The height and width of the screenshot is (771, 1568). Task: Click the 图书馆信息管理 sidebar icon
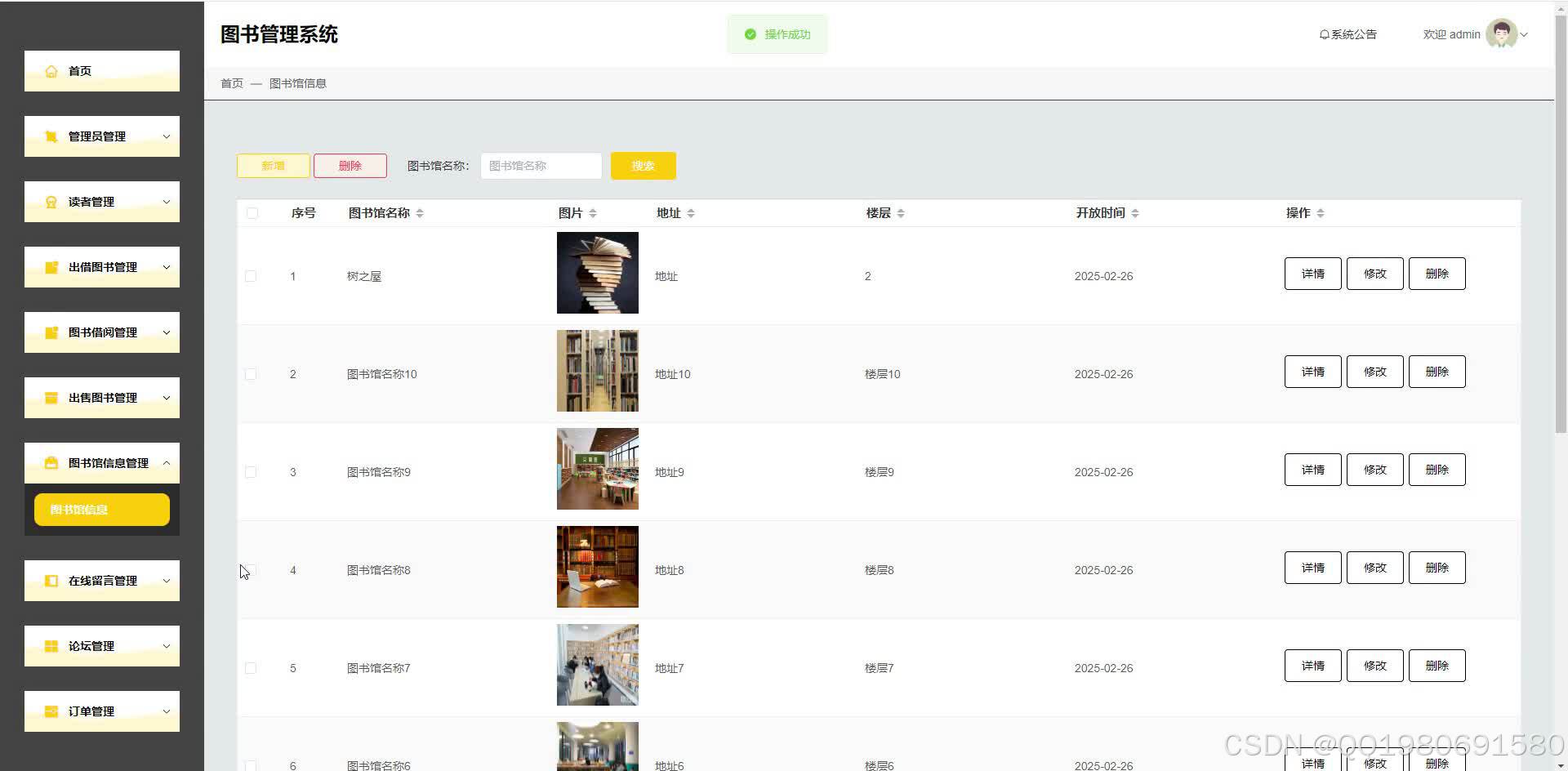tap(51, 463)
